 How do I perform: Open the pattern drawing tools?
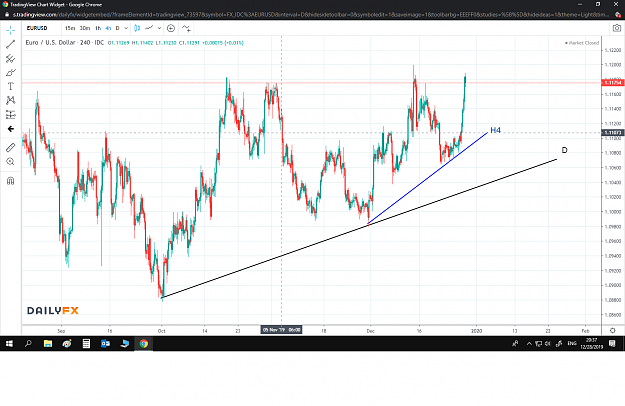coord(10,100)
